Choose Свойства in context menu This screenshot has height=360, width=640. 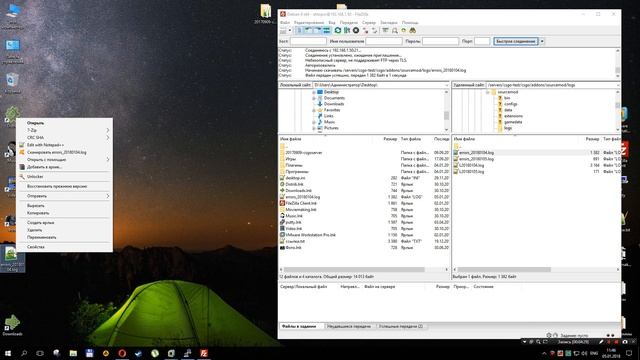64,247
